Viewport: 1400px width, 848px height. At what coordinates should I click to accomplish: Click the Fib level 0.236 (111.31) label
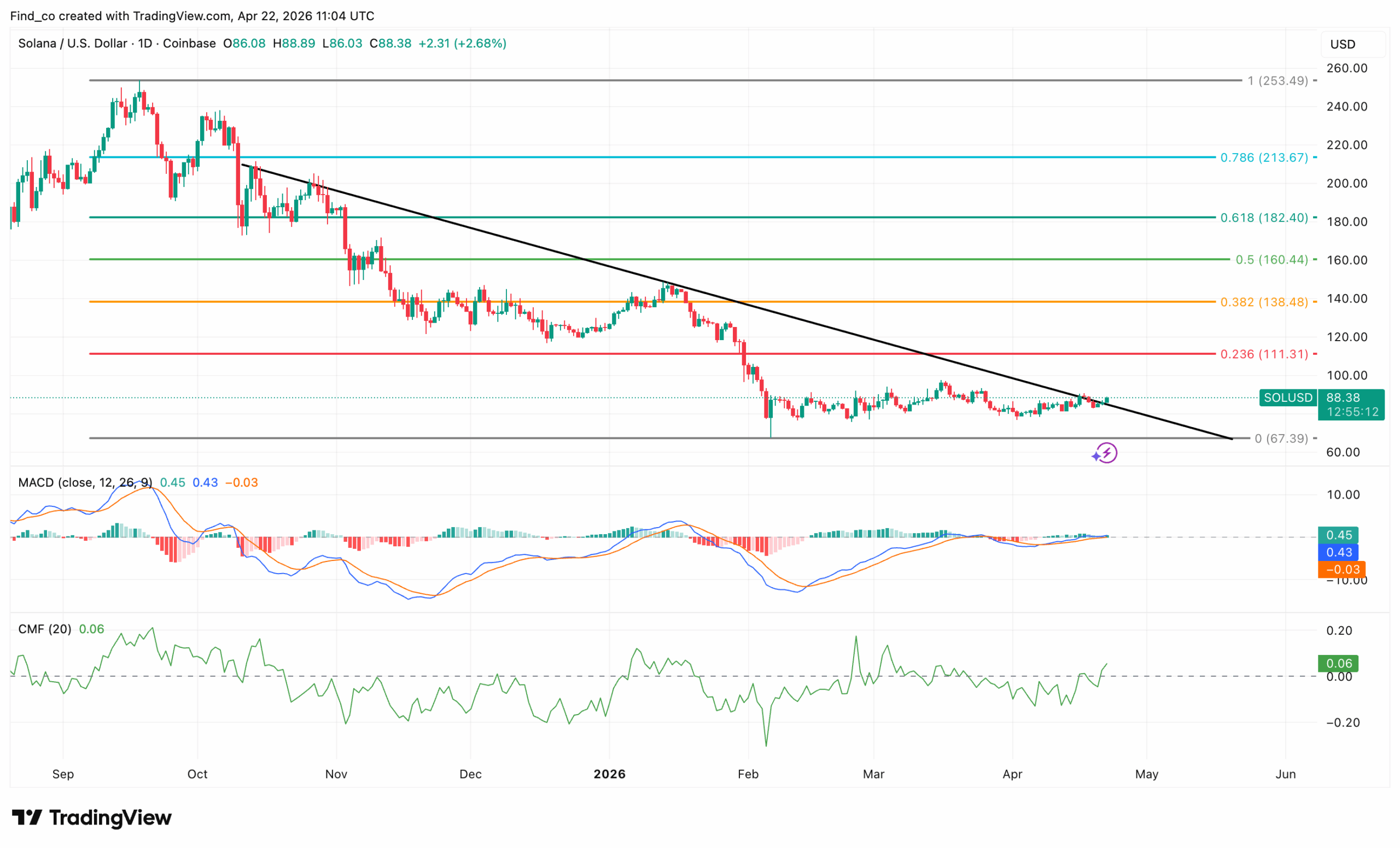pos(1264,354)
